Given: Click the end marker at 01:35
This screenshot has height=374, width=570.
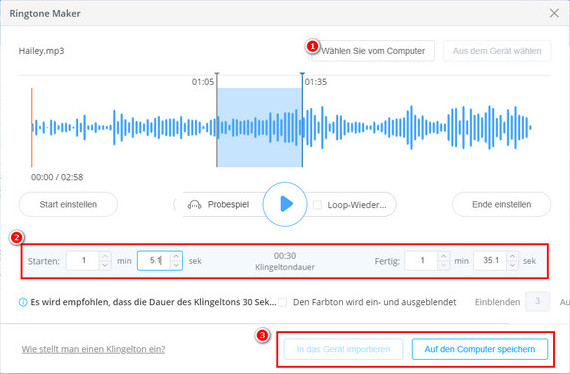Looking at the screenshot, I should click(302, 119).
